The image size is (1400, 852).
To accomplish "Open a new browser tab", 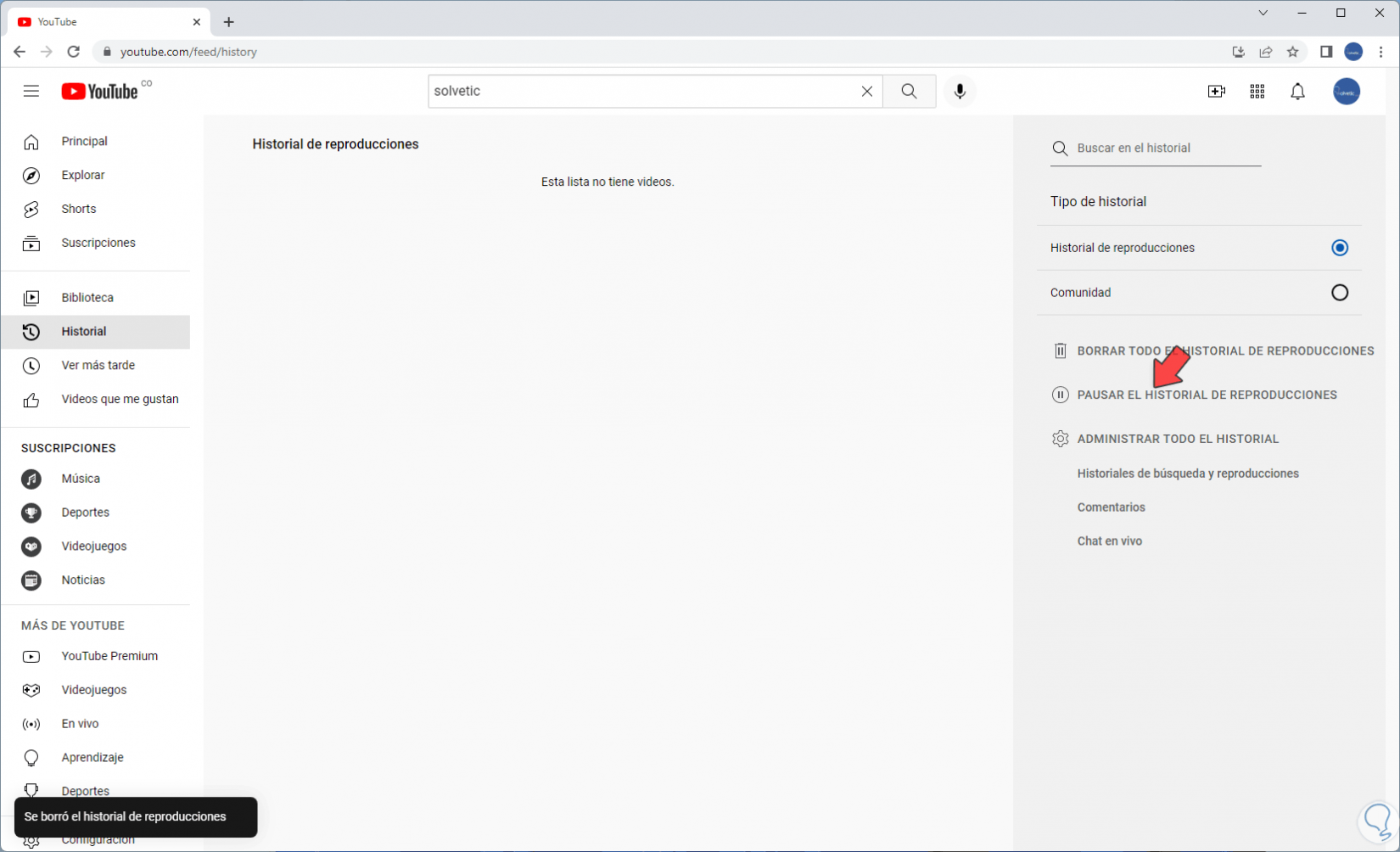I will 229,22.
